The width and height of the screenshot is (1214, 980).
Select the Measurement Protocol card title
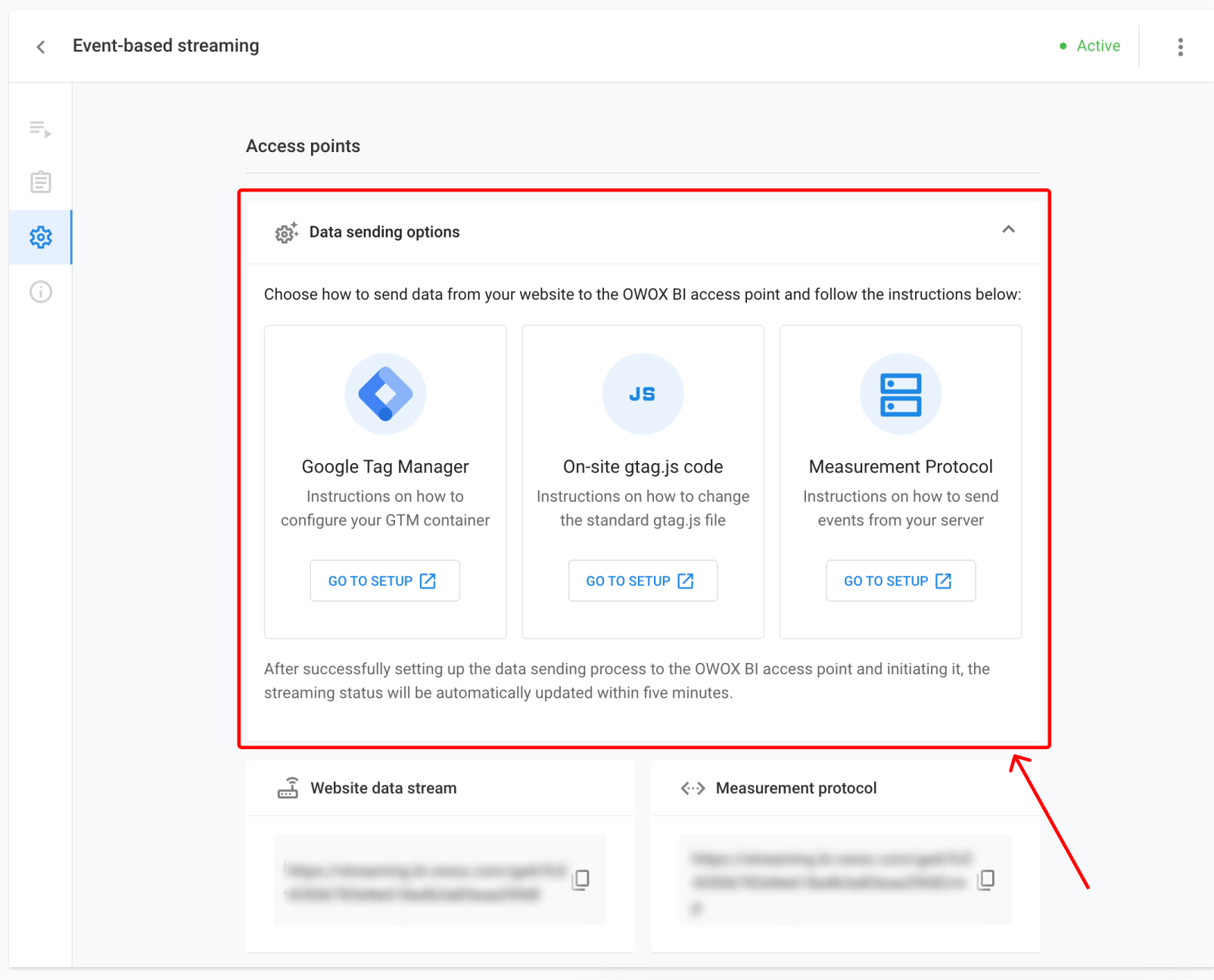(x=901, y=467)
